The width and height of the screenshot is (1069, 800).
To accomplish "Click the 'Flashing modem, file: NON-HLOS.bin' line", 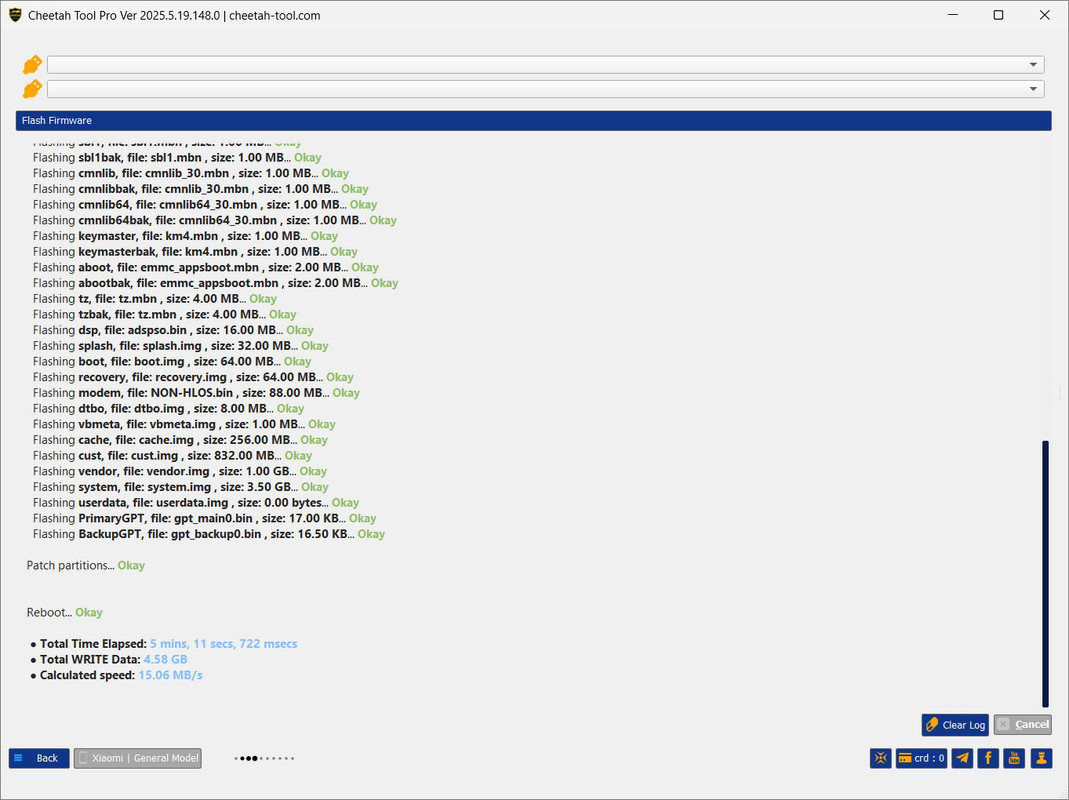I will pyautogui.click(x=196, y=393).
